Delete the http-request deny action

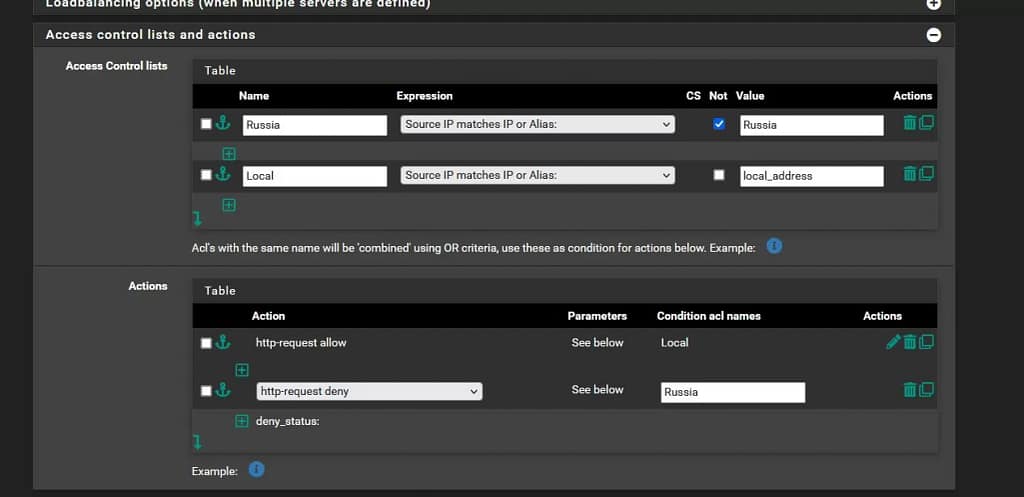[909, 390]
